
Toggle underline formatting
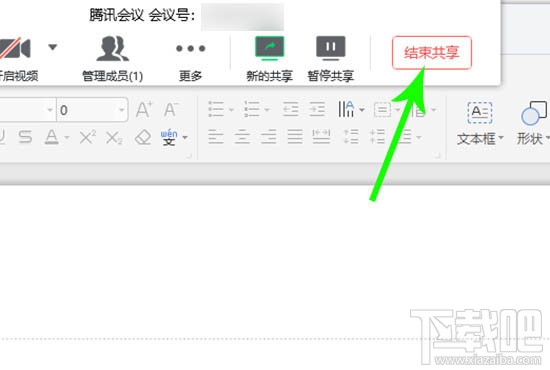click(x=2, y=137)
